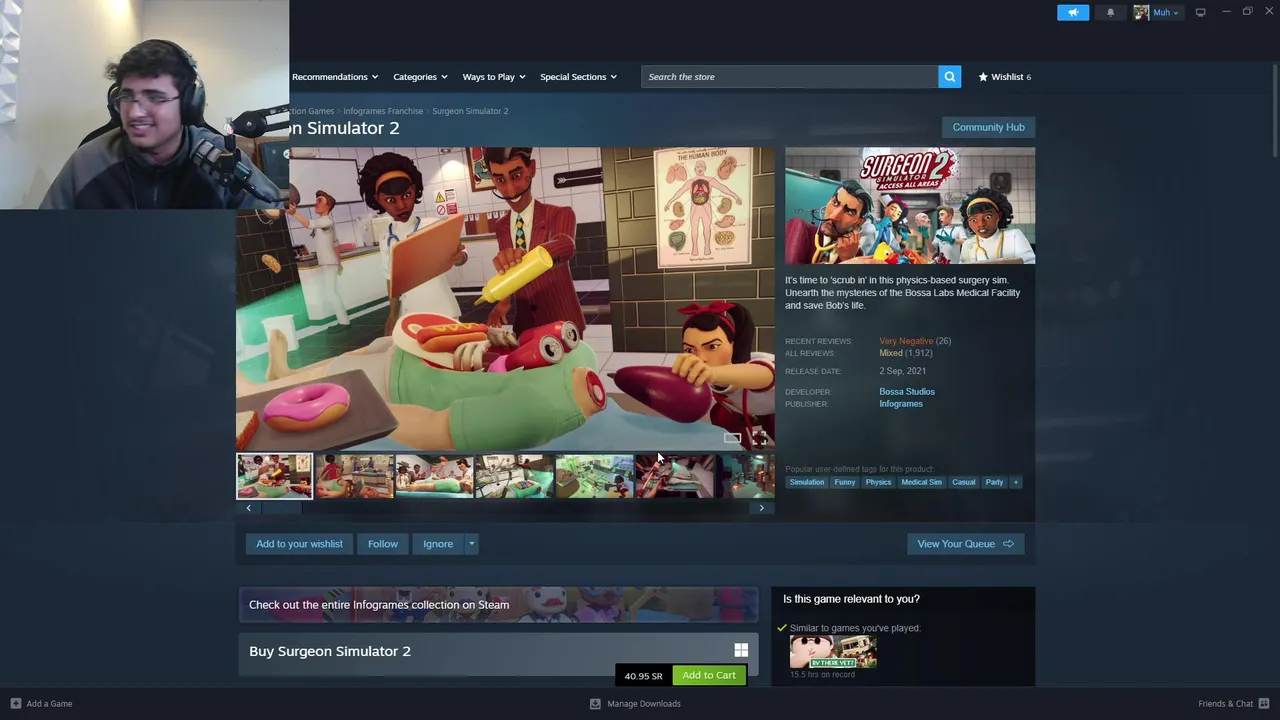
Task: Select the fifth screenshot thumbnail
Action: pos(594,476)
